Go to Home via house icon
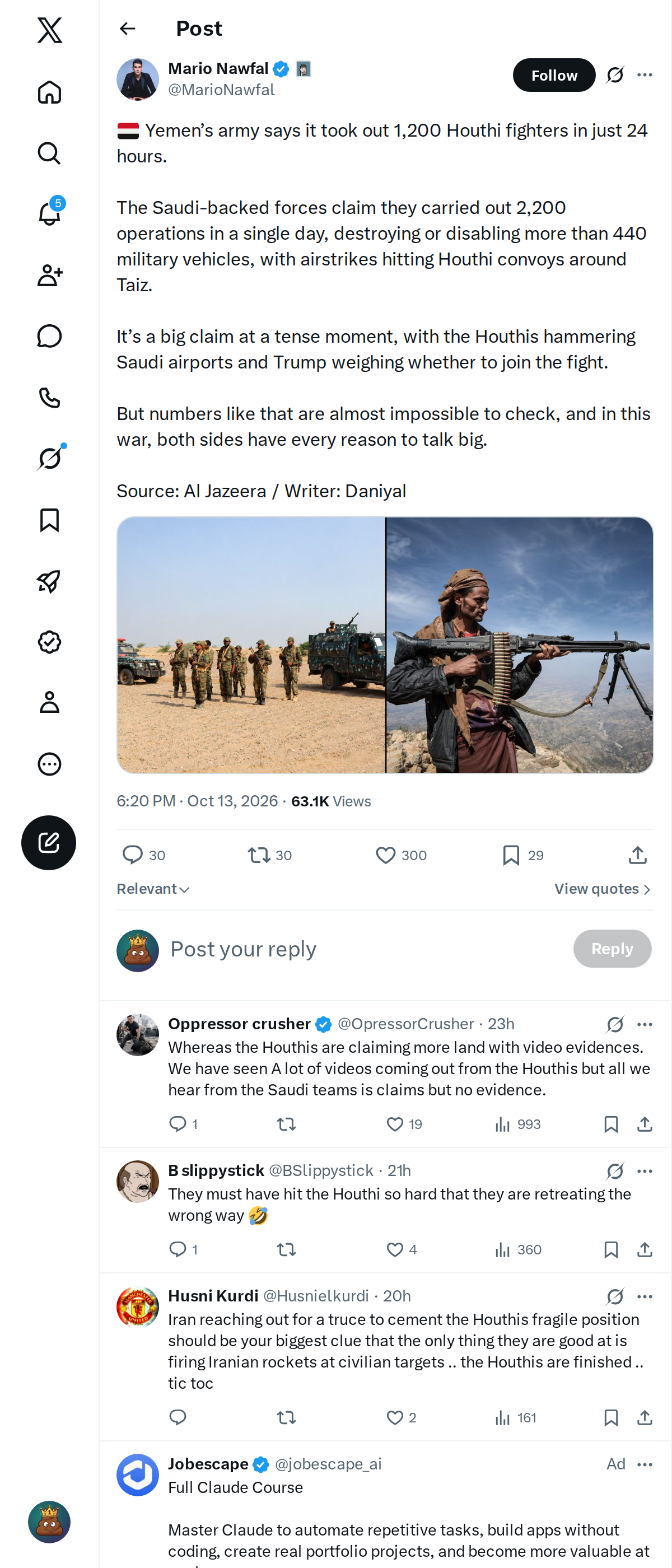The image size is (672, 1568). click(49, 92)
